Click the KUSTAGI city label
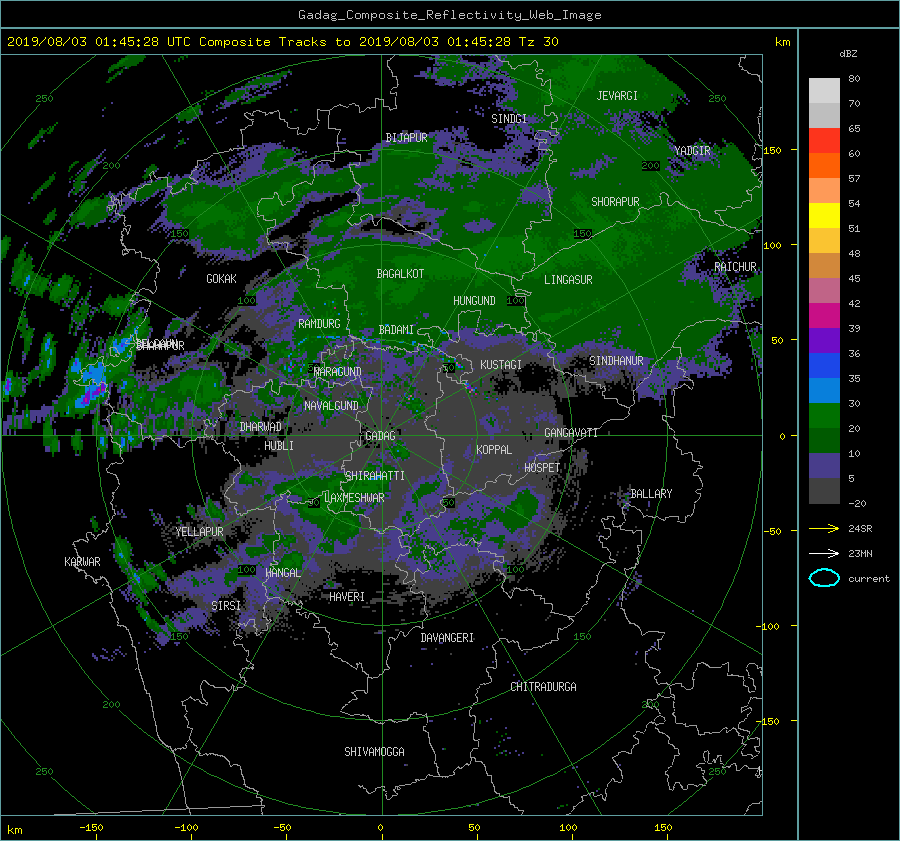Viewport: 900px width, 841px height. tap(501, 365)
